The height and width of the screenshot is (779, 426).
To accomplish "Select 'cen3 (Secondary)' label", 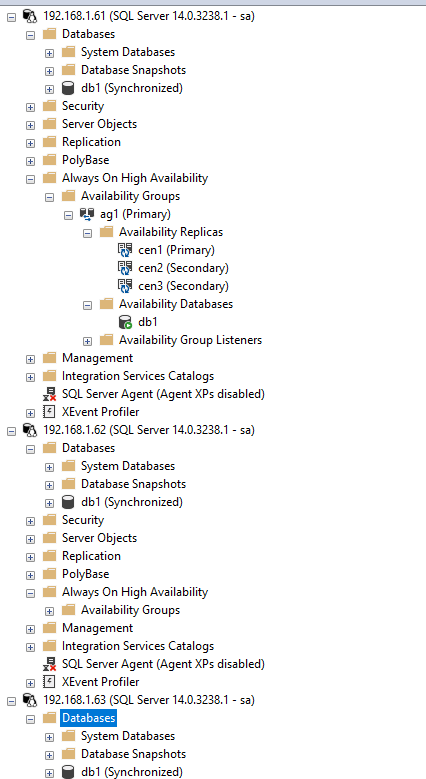I will [x=183, y=286].
